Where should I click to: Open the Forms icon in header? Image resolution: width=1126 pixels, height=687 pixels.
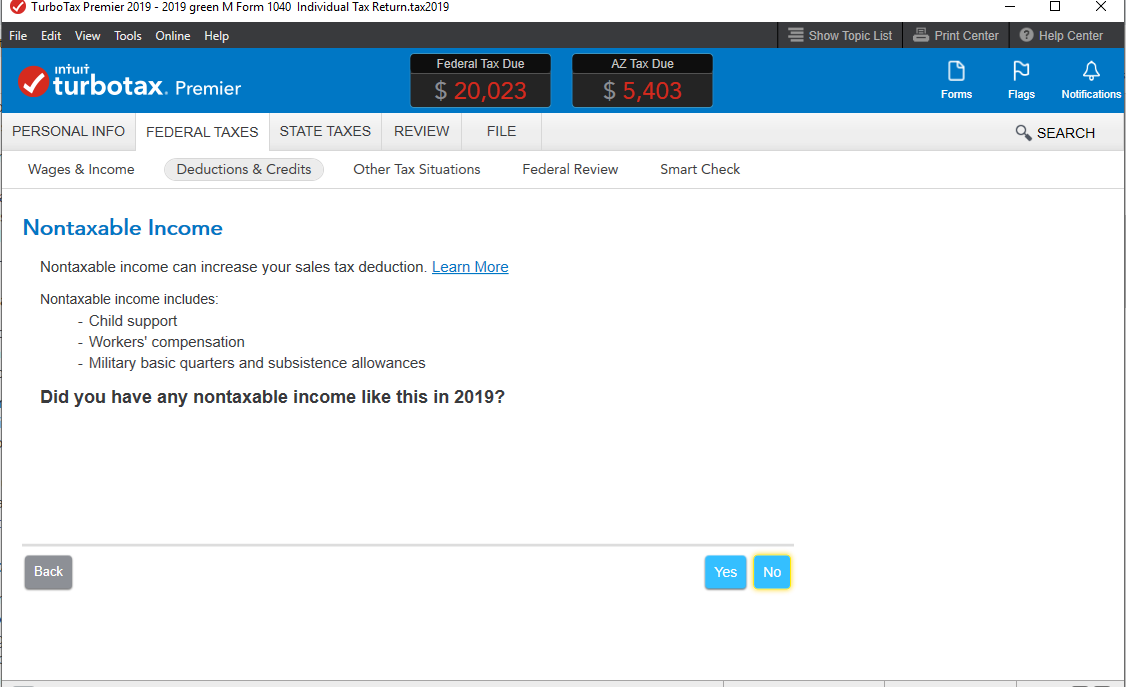(x=956, y=80)
